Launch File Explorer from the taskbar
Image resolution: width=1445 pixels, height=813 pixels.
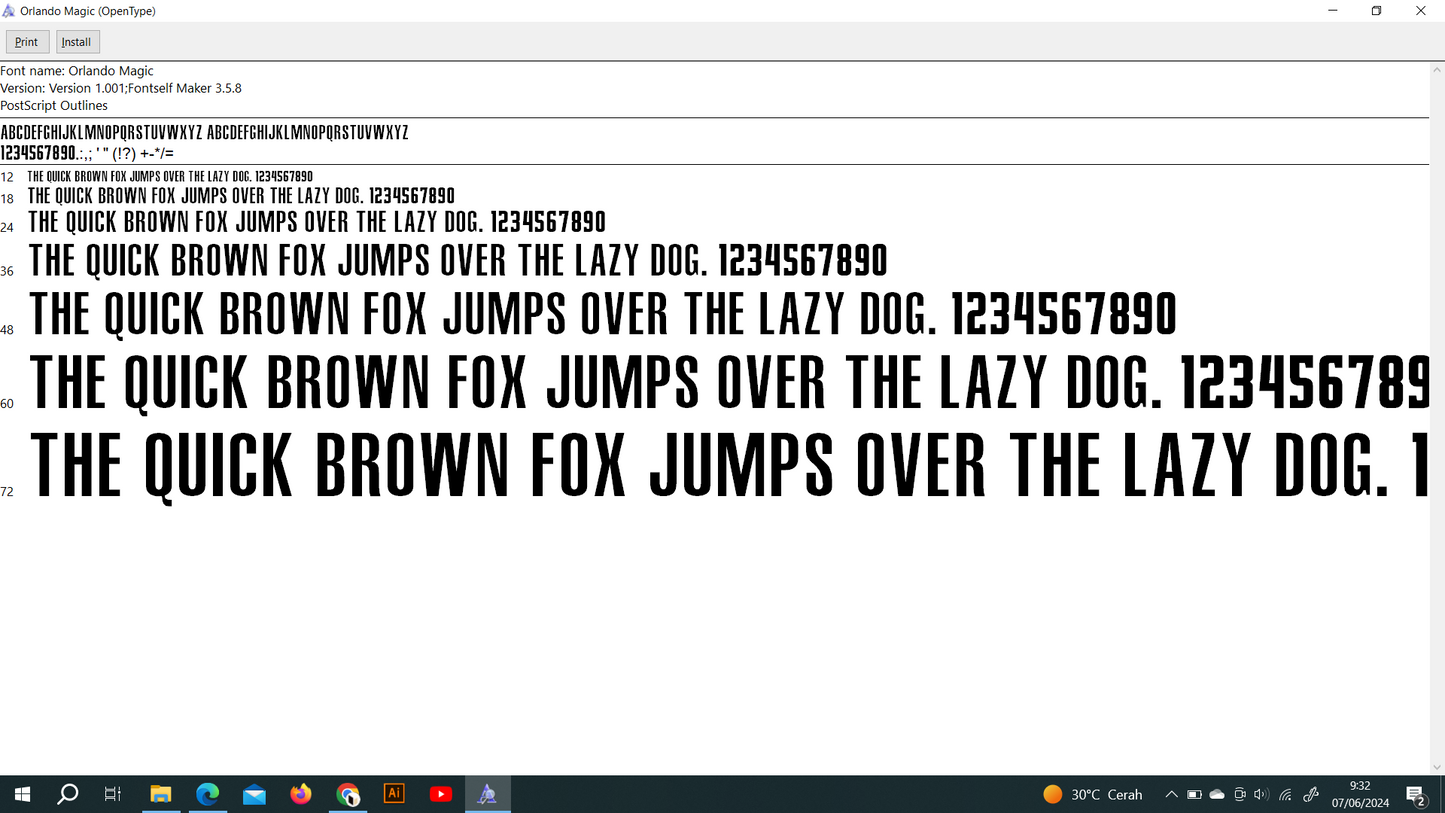tap(161, 794)
